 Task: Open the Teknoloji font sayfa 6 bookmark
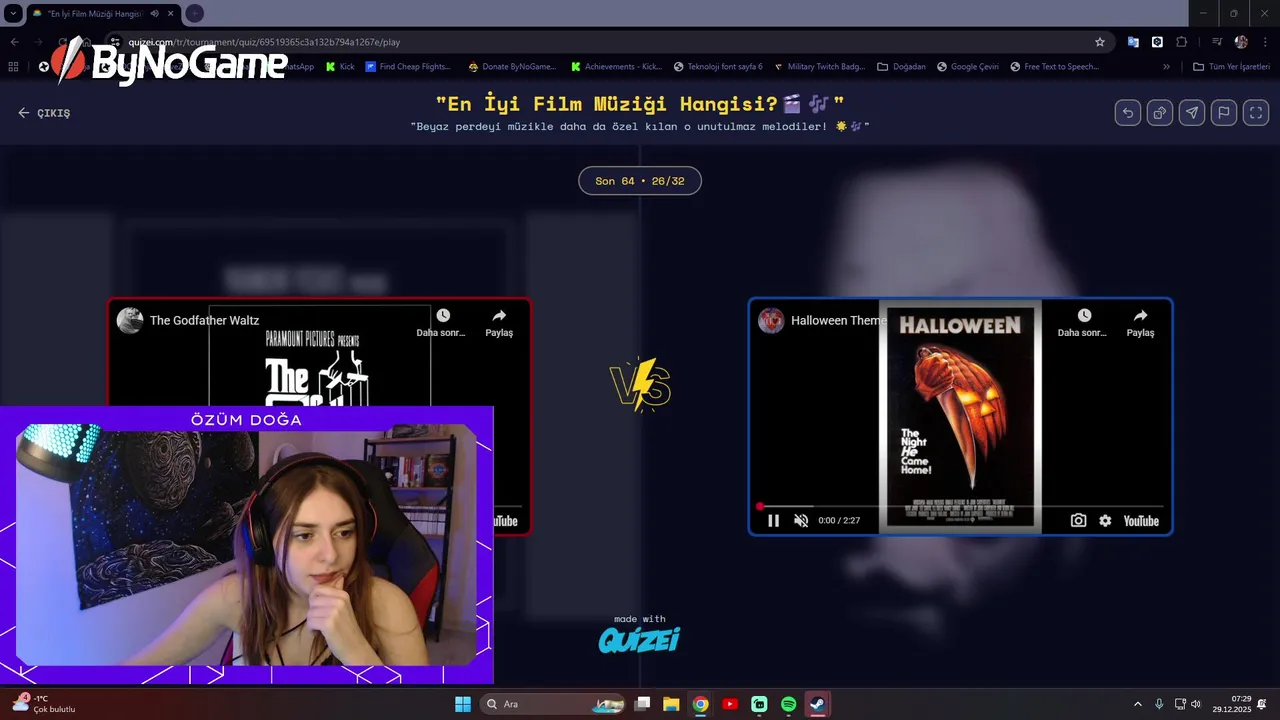click(718, 67)
